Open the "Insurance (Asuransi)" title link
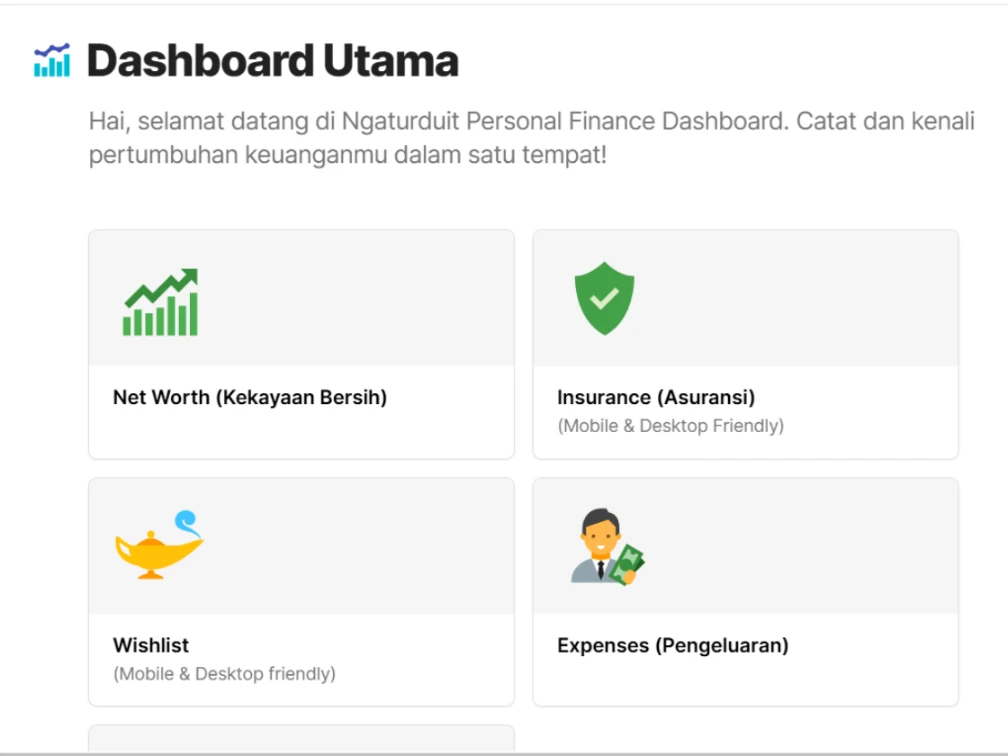Viewport: 1008px width, 756px height. click(655, 397)
